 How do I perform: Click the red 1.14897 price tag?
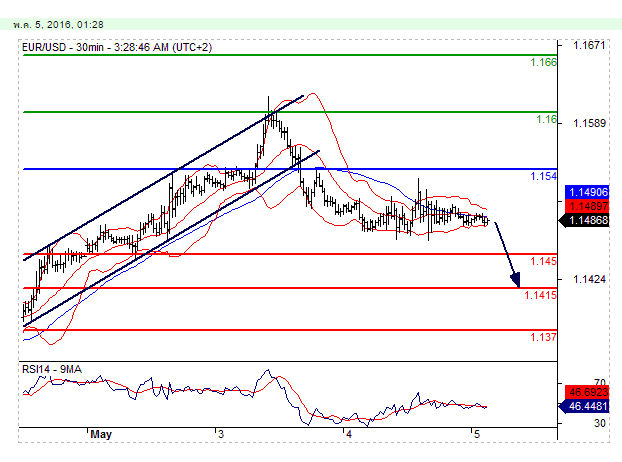584,205
